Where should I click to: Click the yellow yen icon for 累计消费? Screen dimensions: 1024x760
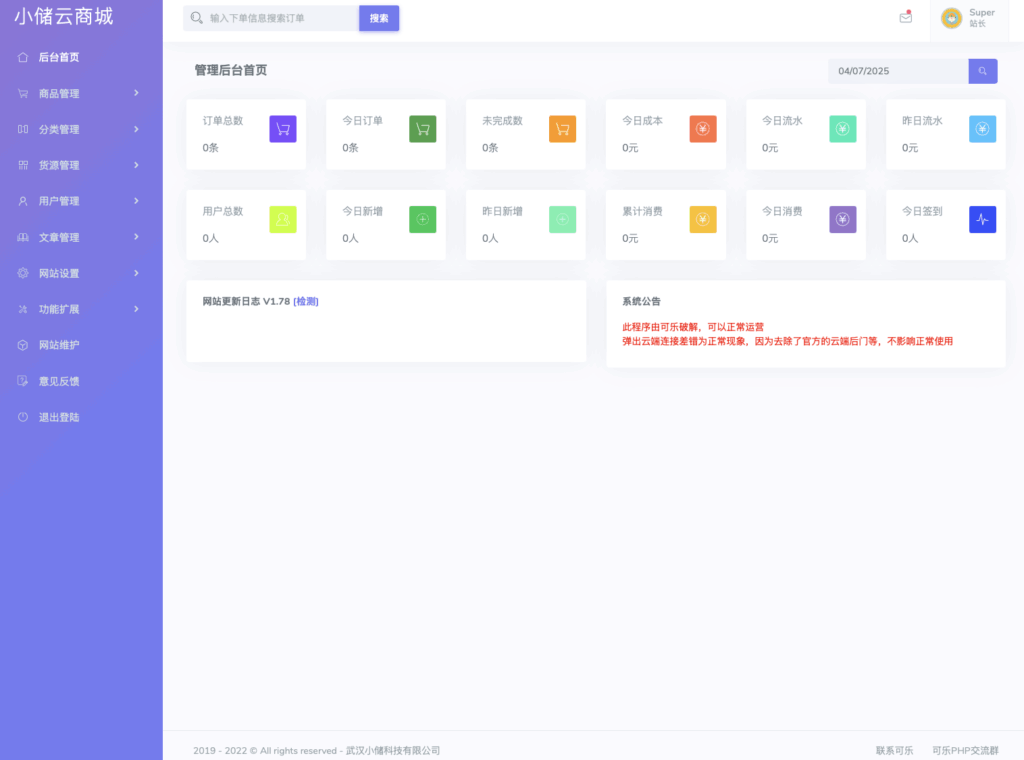[x=703, y=220]
